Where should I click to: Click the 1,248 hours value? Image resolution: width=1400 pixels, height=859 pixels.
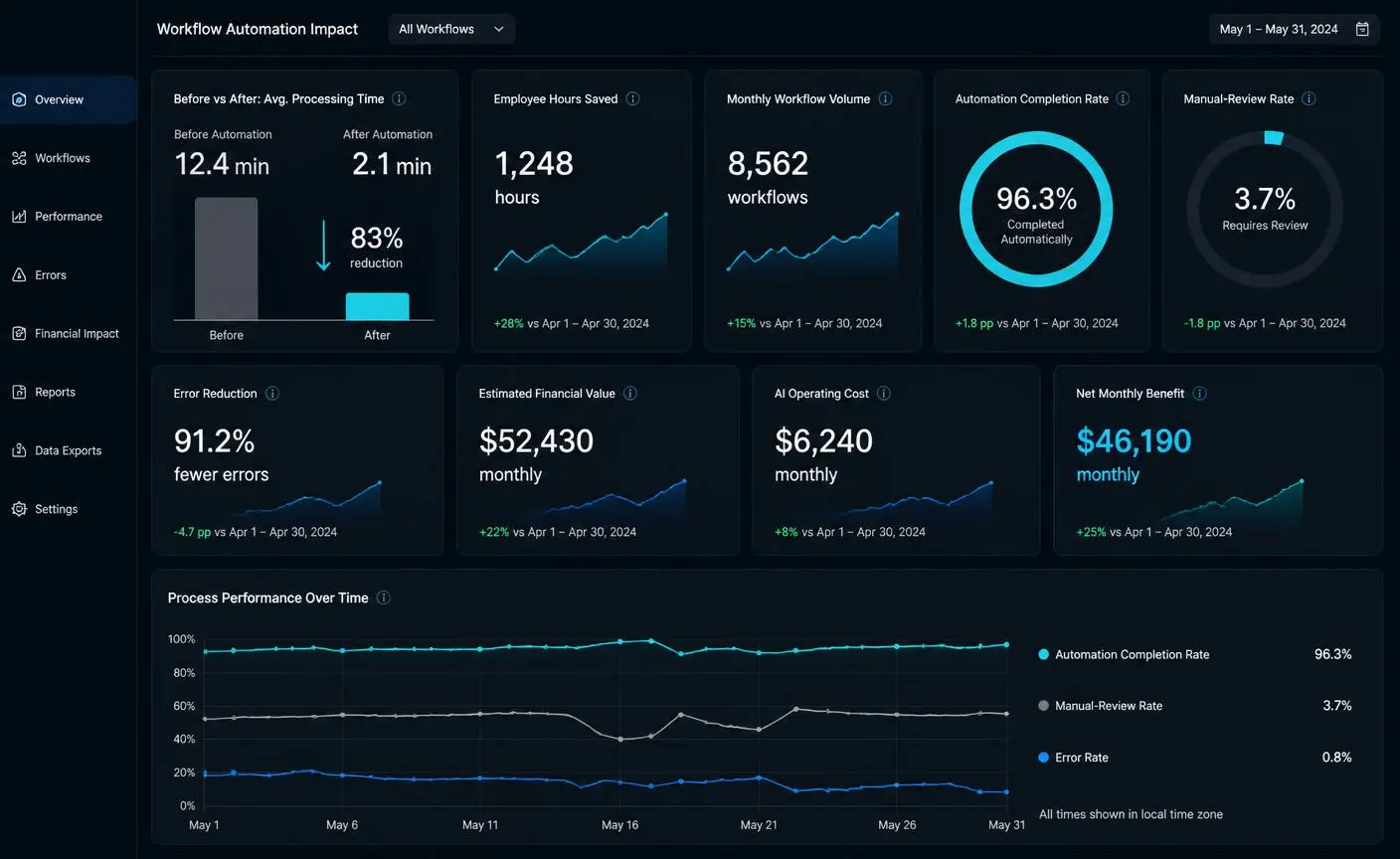tap(534, 164)
